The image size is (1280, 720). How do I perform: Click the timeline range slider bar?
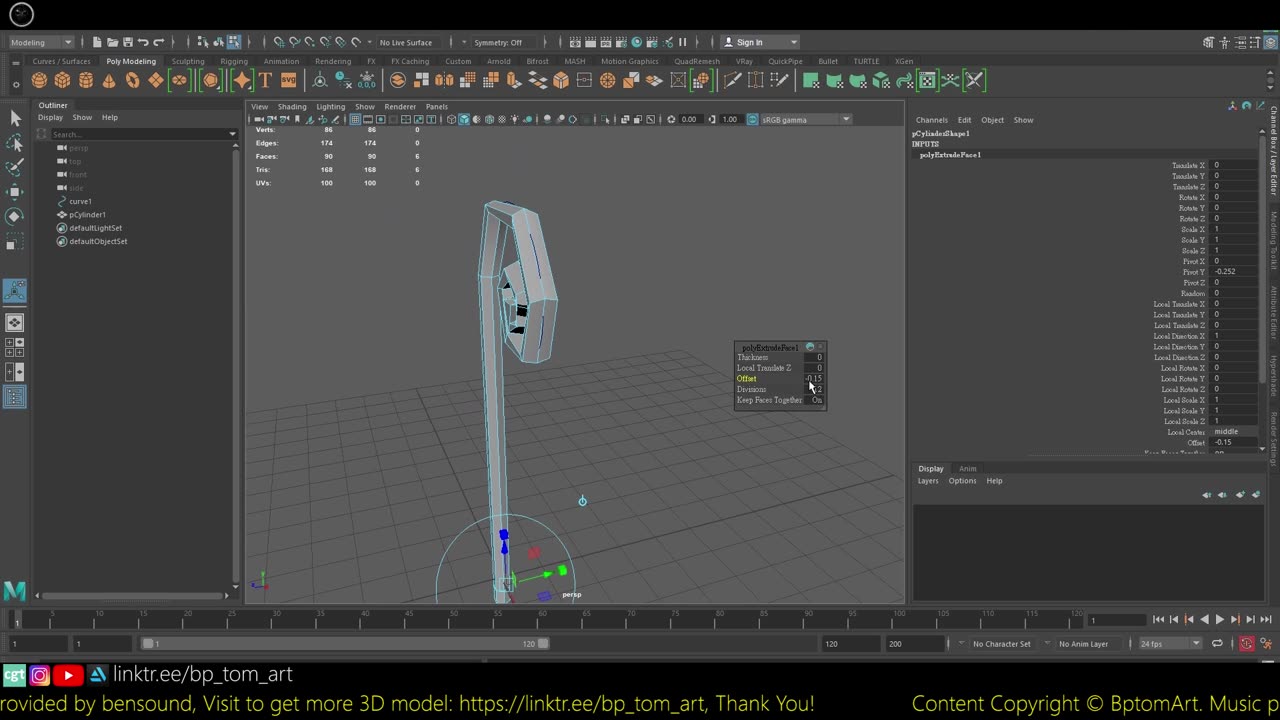pos(345,644)
